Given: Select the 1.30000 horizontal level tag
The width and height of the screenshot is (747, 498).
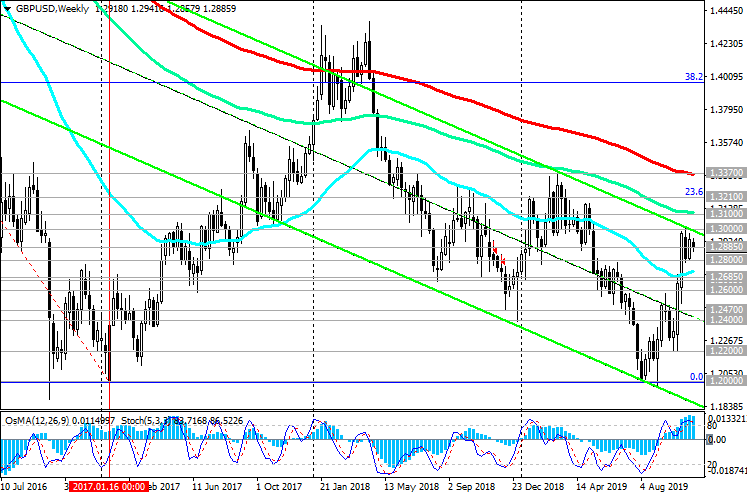Looking at the screenshot, I should point(726,229).
